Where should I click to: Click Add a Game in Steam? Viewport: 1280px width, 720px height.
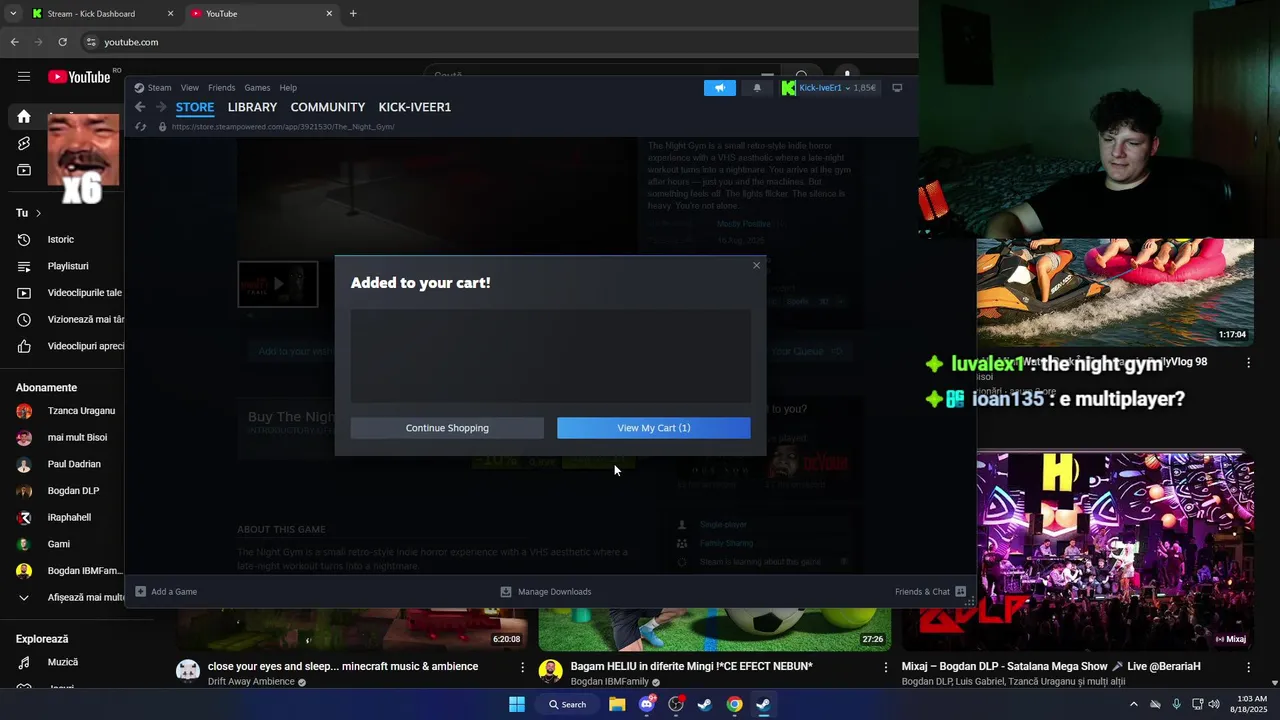click(166, 592)
